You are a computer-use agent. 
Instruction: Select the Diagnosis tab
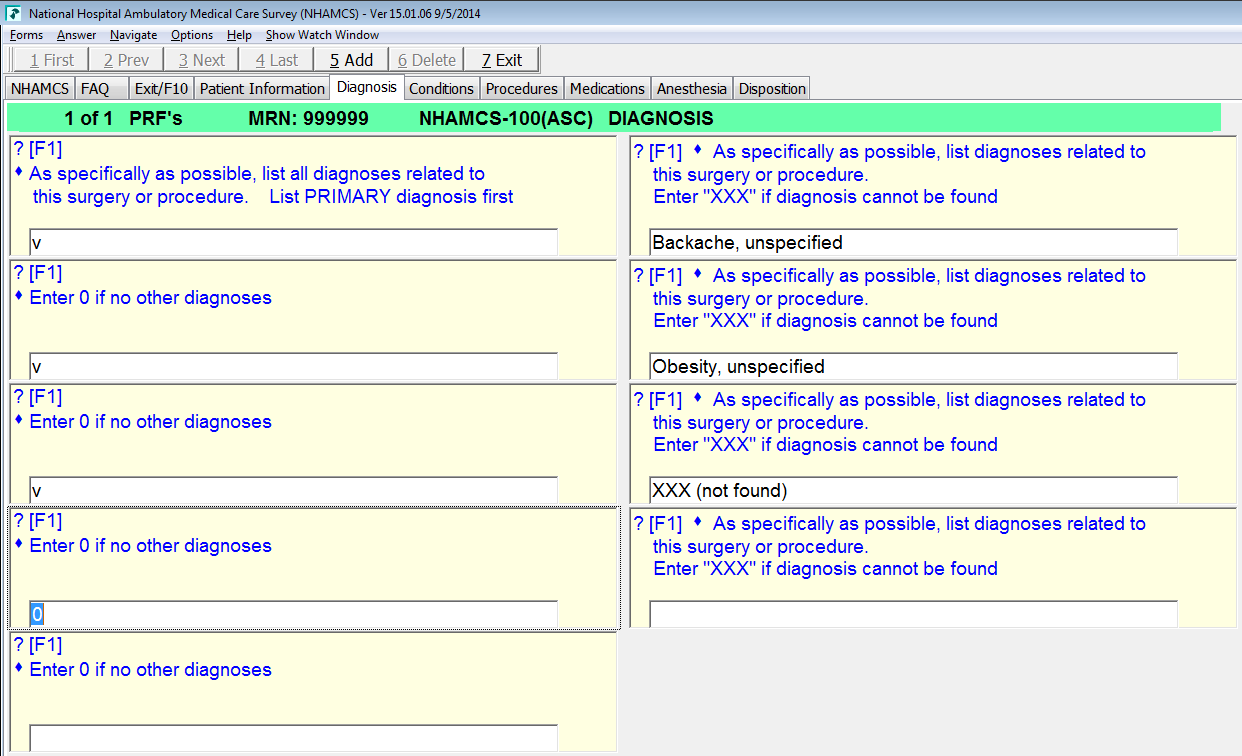point(367,87)
